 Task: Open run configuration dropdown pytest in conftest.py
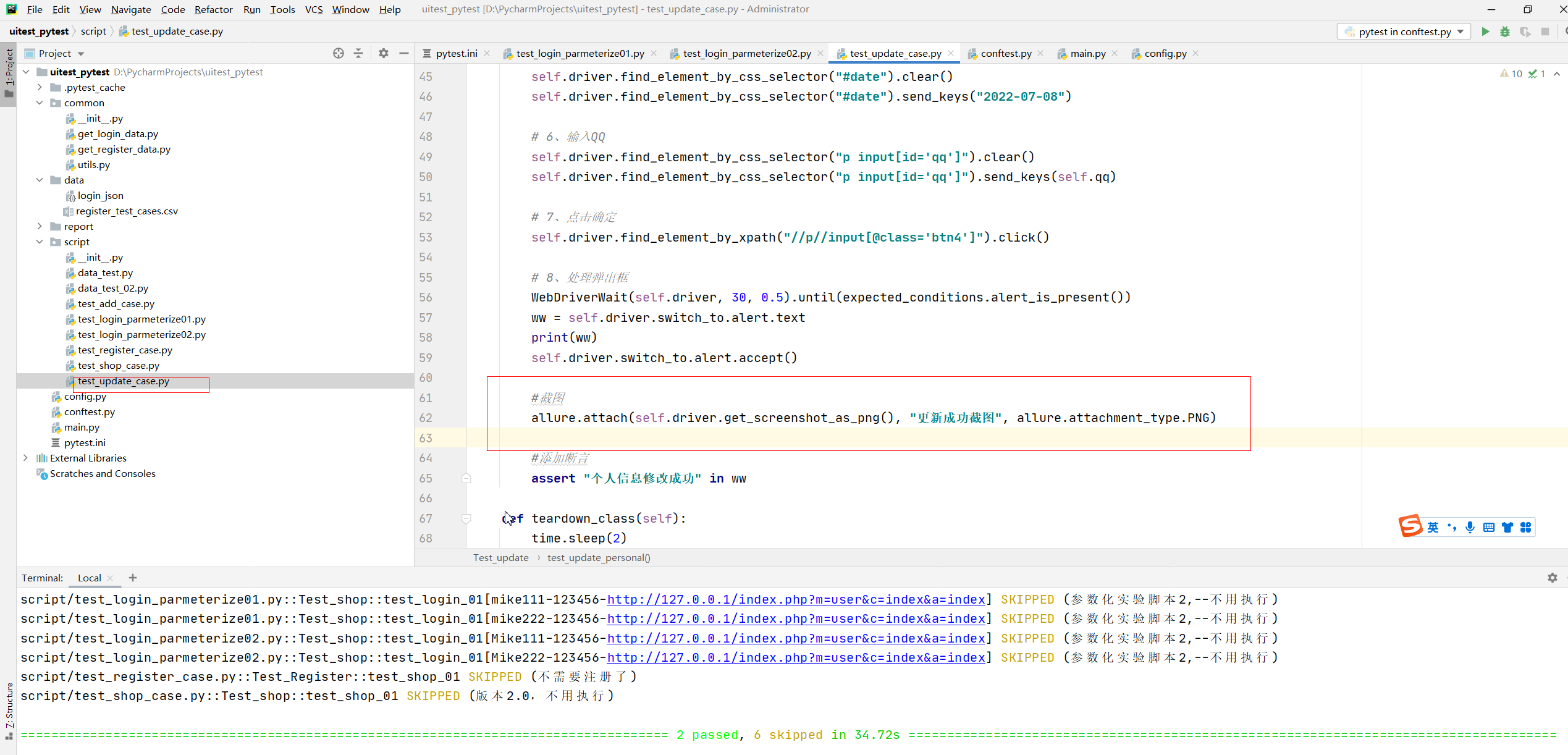[x=1404, y=32]
